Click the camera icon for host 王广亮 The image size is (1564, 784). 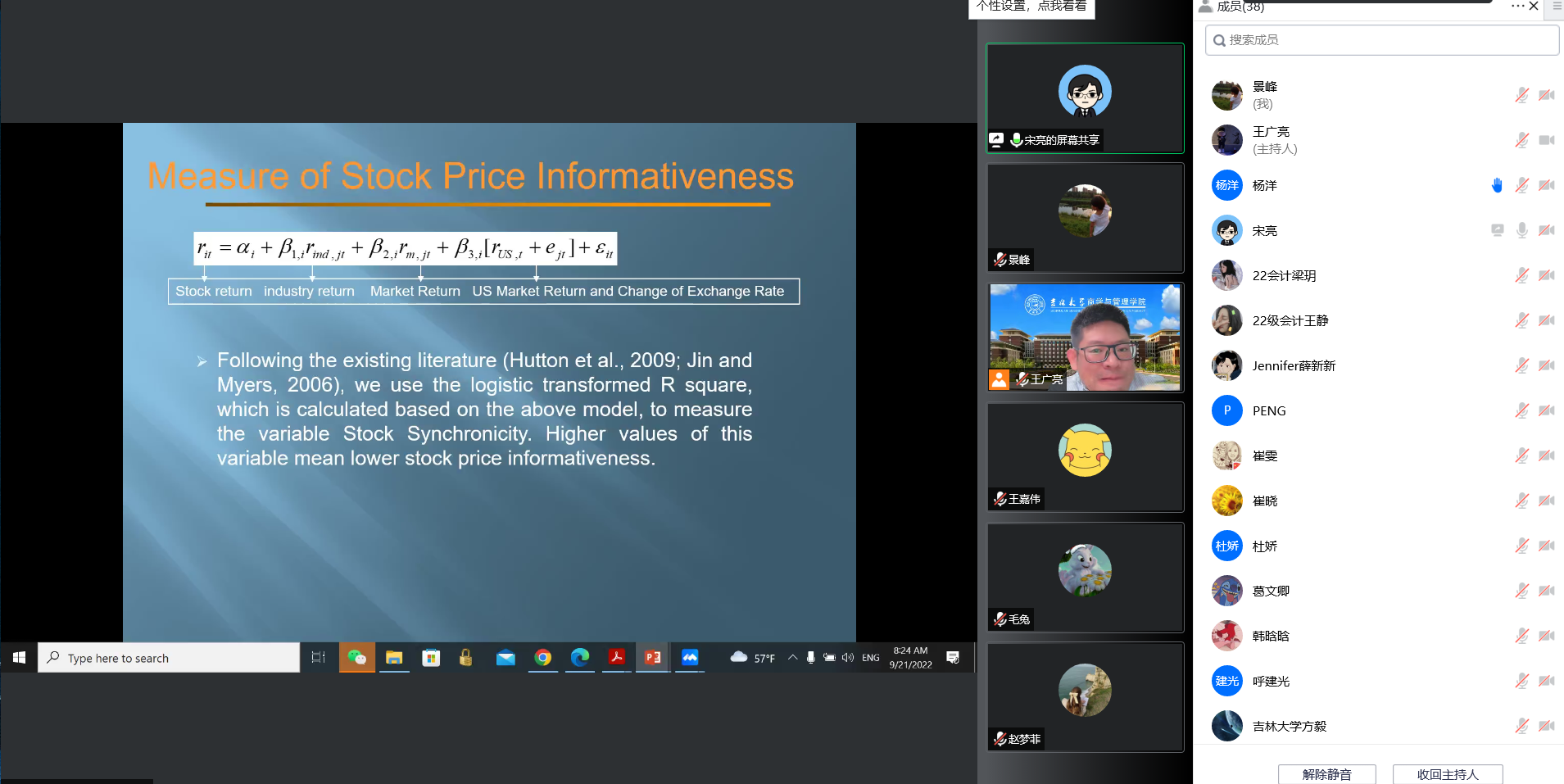coord(1546,140)
